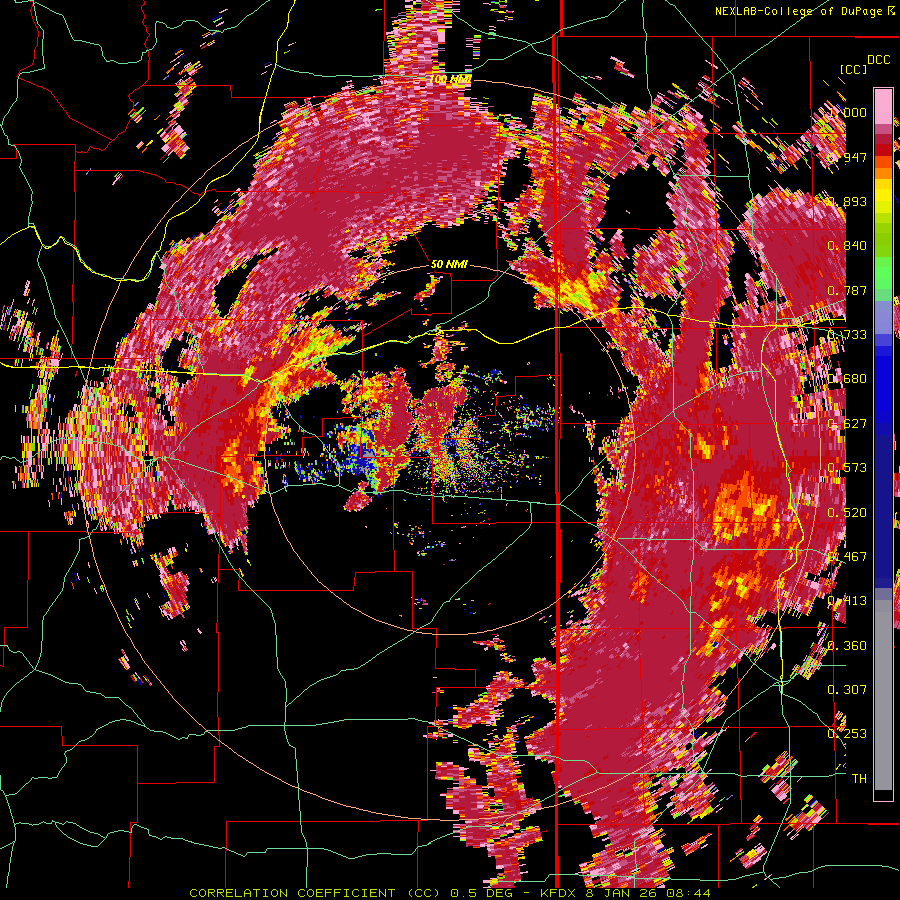The height and width of the screenshot is (900, 900).
Task: Click the 0.627 scale value
Action: pos(847,424)
